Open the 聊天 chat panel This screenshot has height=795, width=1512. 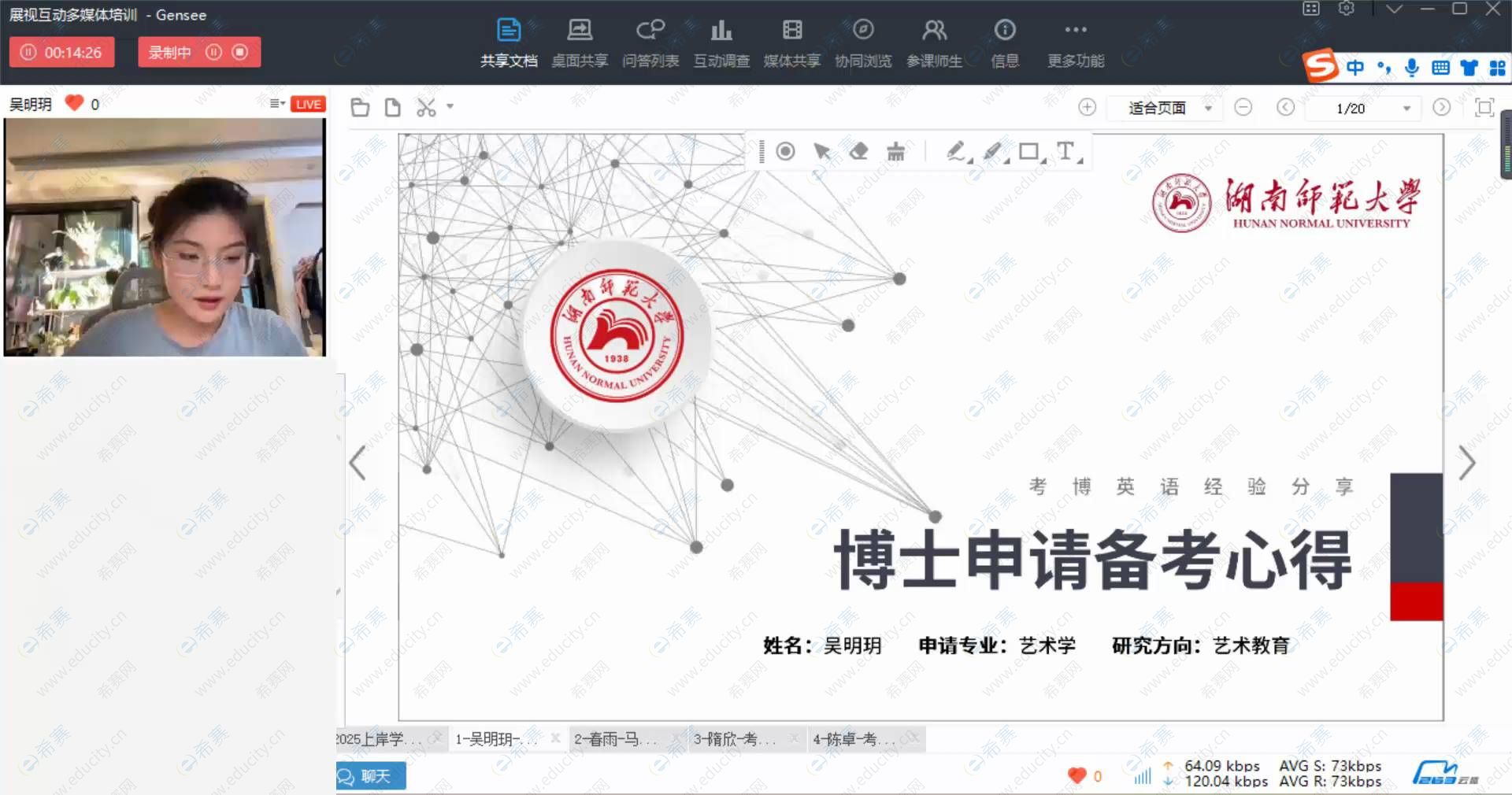coord(371,776)
